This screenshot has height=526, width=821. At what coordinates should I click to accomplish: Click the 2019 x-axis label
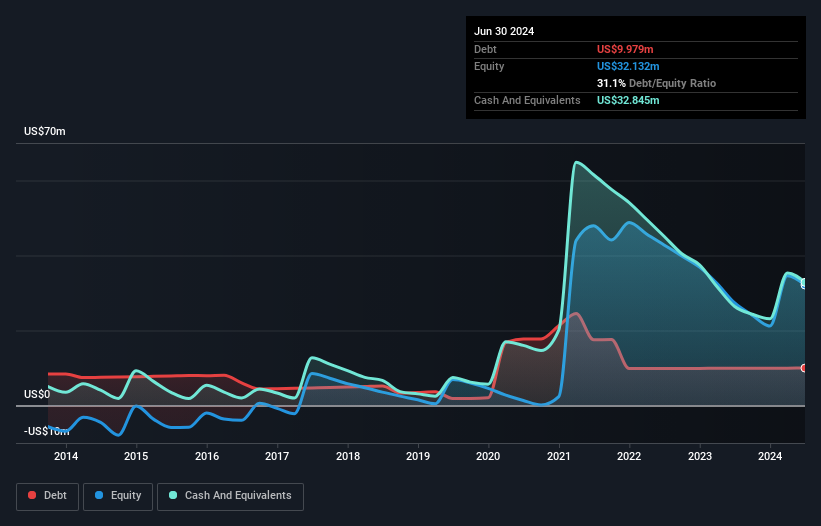click(x=418, y=456)
